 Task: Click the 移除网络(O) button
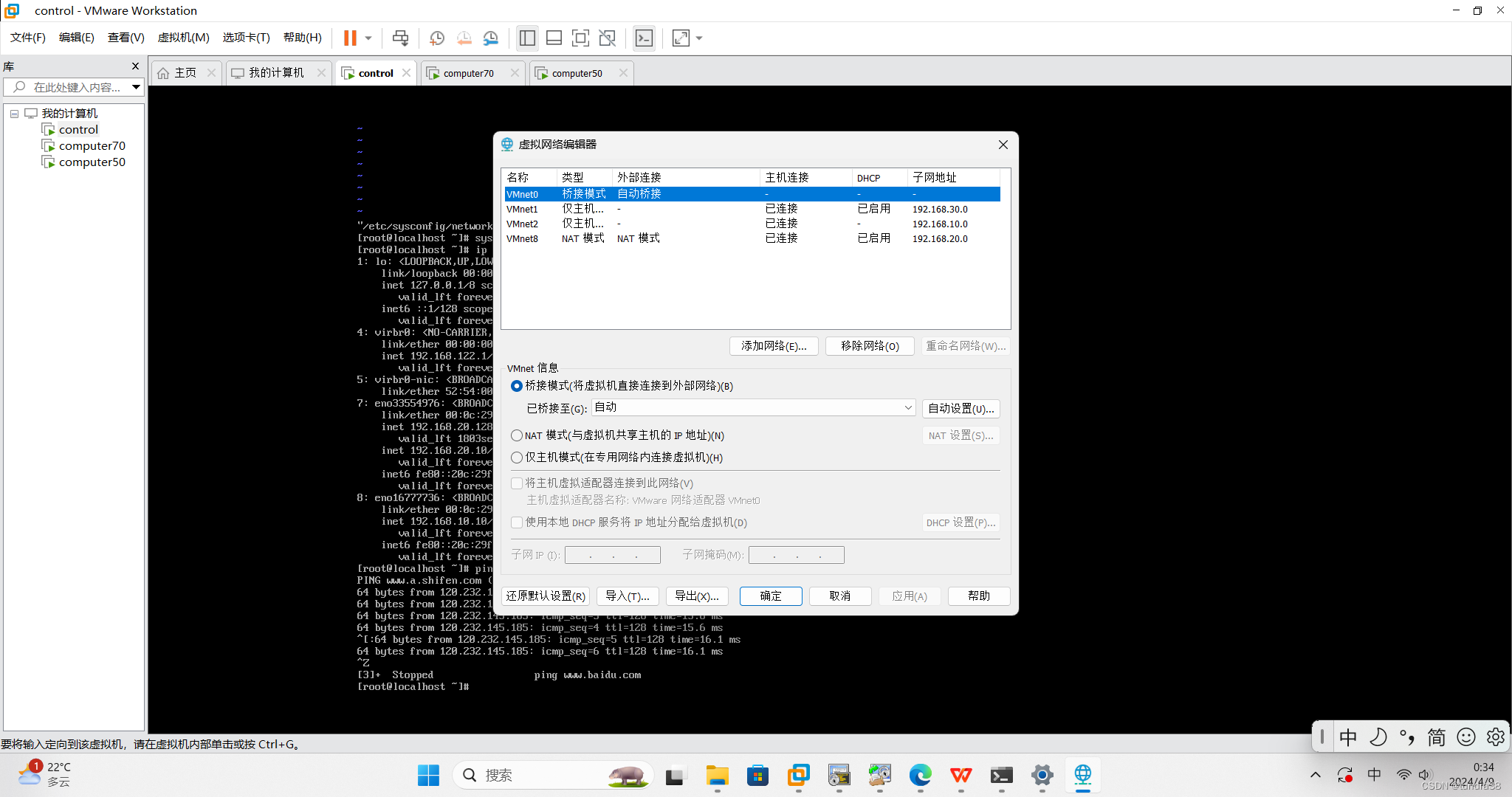tap(870, 346)
